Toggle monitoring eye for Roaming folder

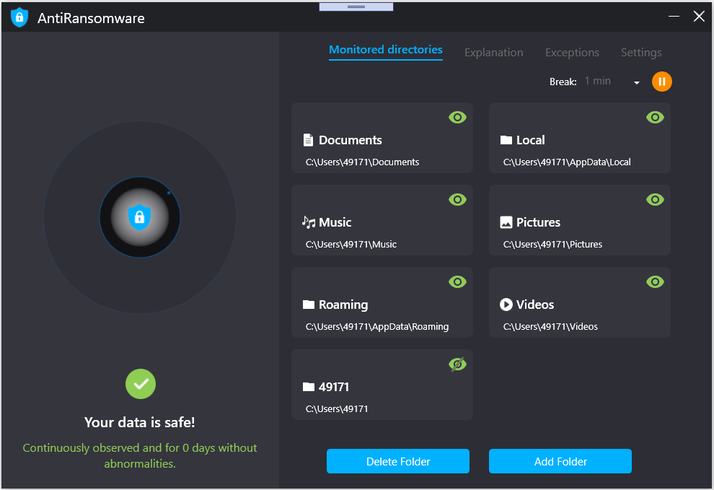point(457,282)
